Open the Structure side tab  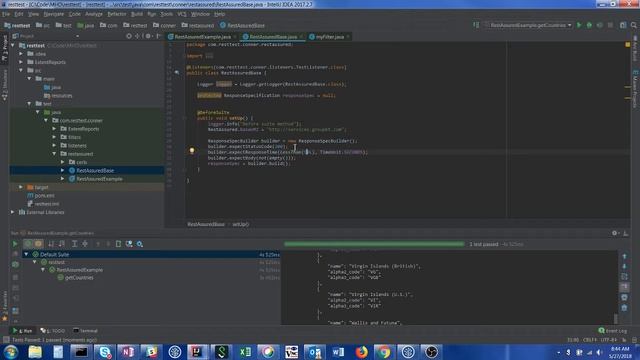[x=4, y=85]
